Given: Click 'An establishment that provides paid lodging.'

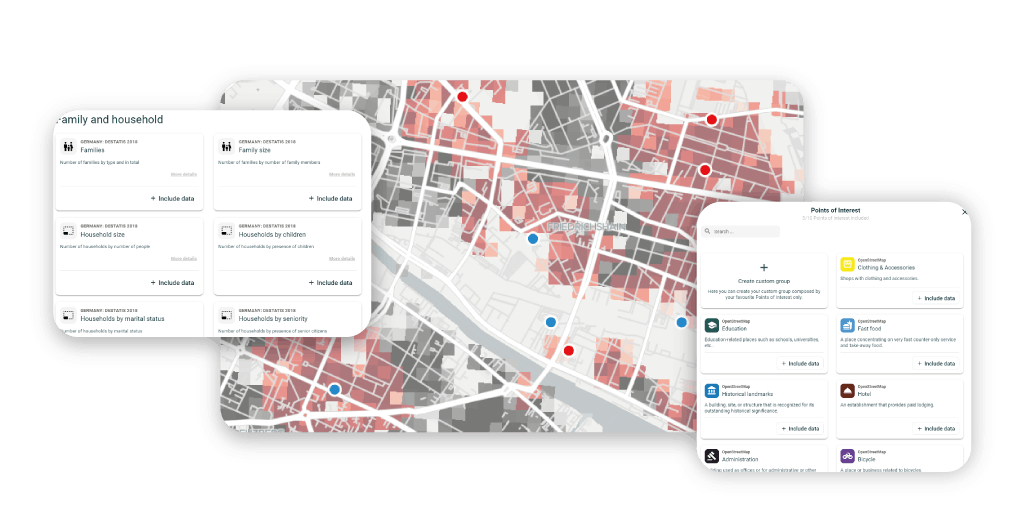Looking at the screenshot, I should [x=889, y=405].
